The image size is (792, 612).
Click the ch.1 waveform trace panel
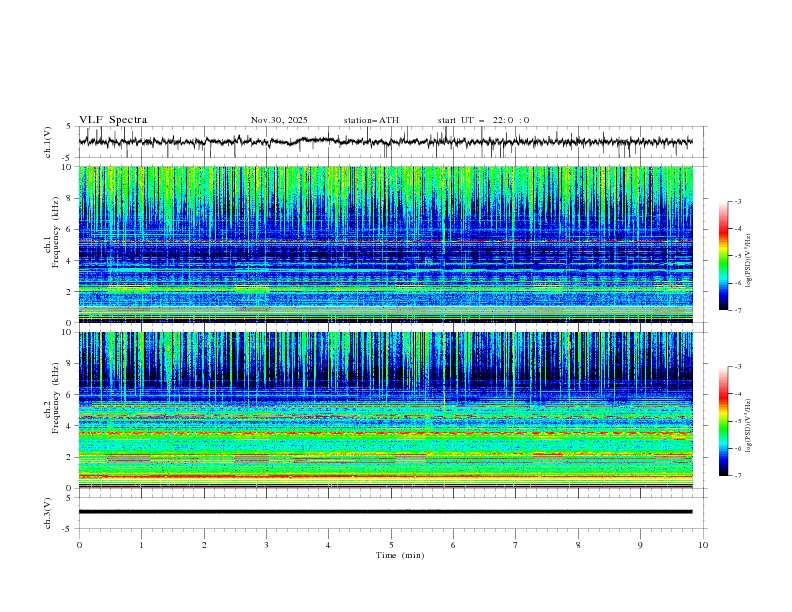pos(392,142)
